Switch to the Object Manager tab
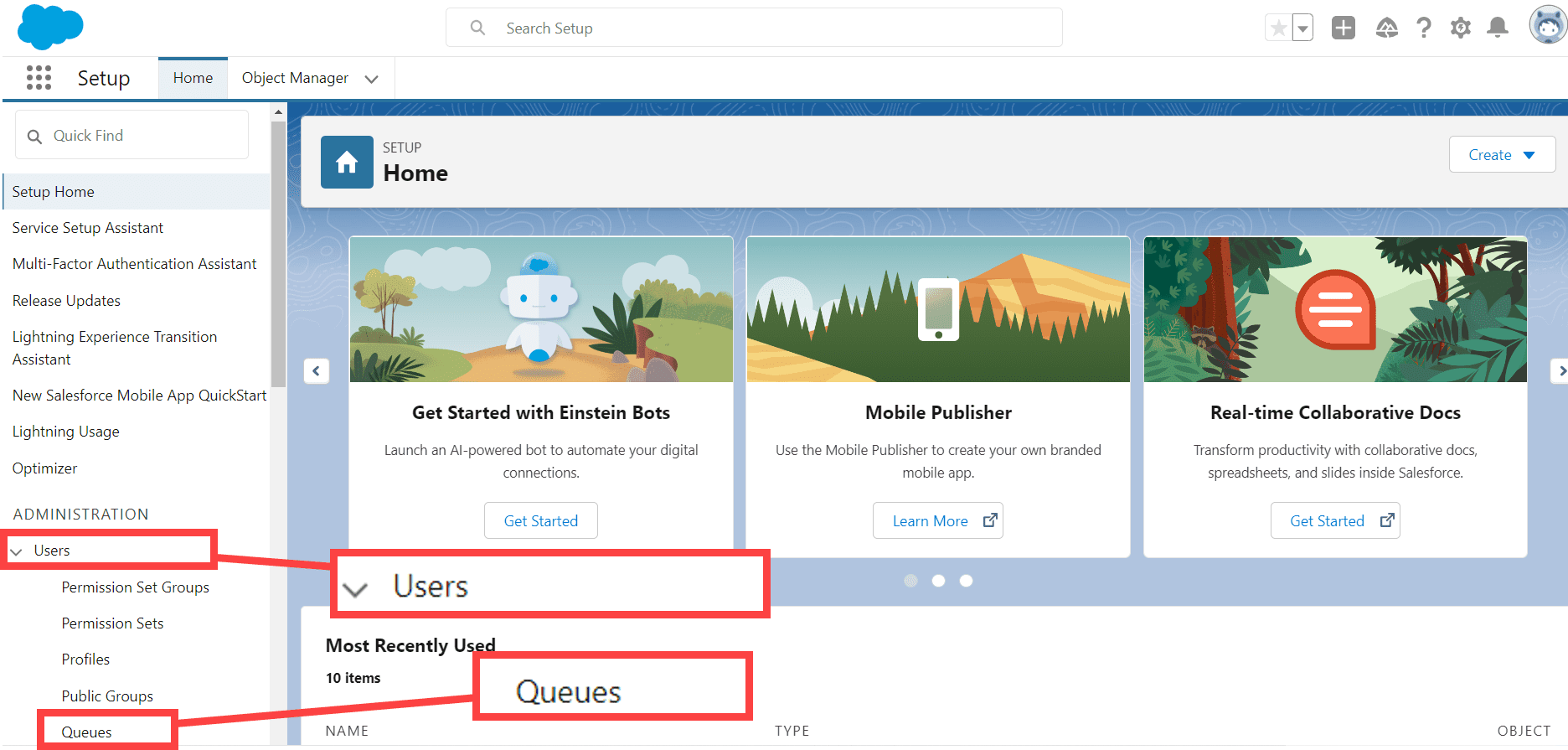Screen dimensions: 1568x750 point(295,78)
